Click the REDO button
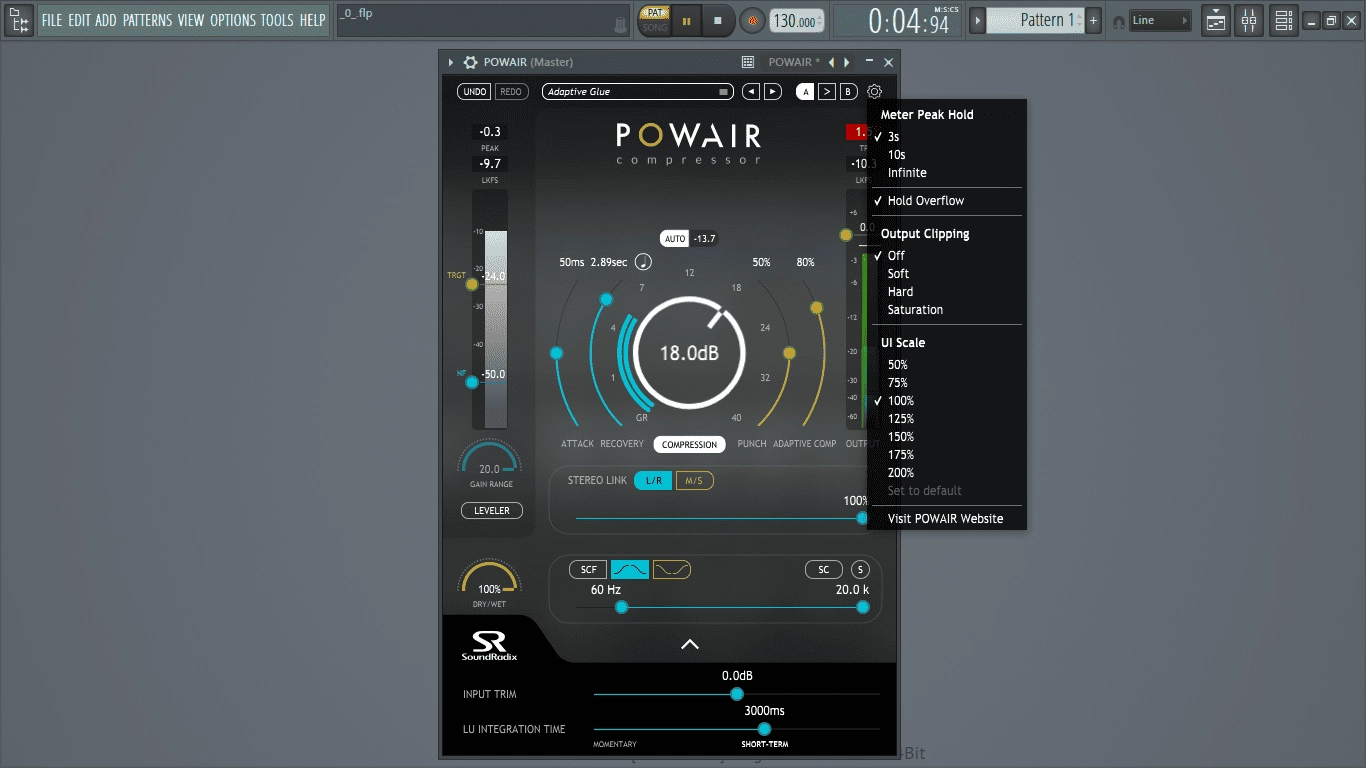 pos(511,92)
